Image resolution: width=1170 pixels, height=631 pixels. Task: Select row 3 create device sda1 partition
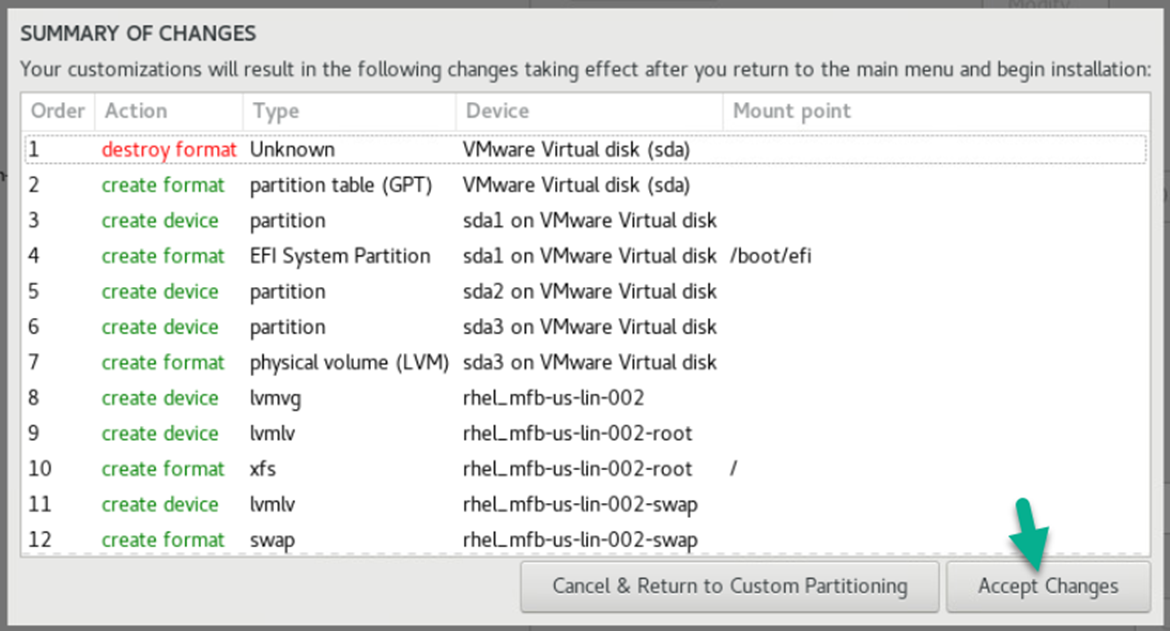(x=586, y=221)
